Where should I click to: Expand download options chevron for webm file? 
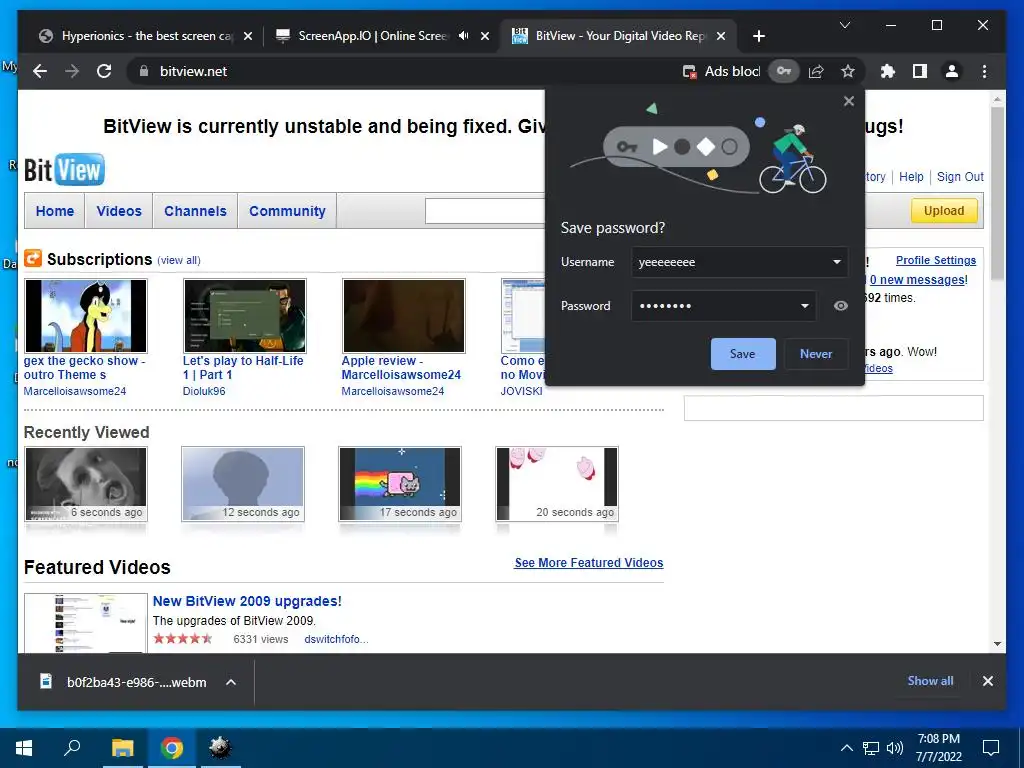(x=231, y=682)
